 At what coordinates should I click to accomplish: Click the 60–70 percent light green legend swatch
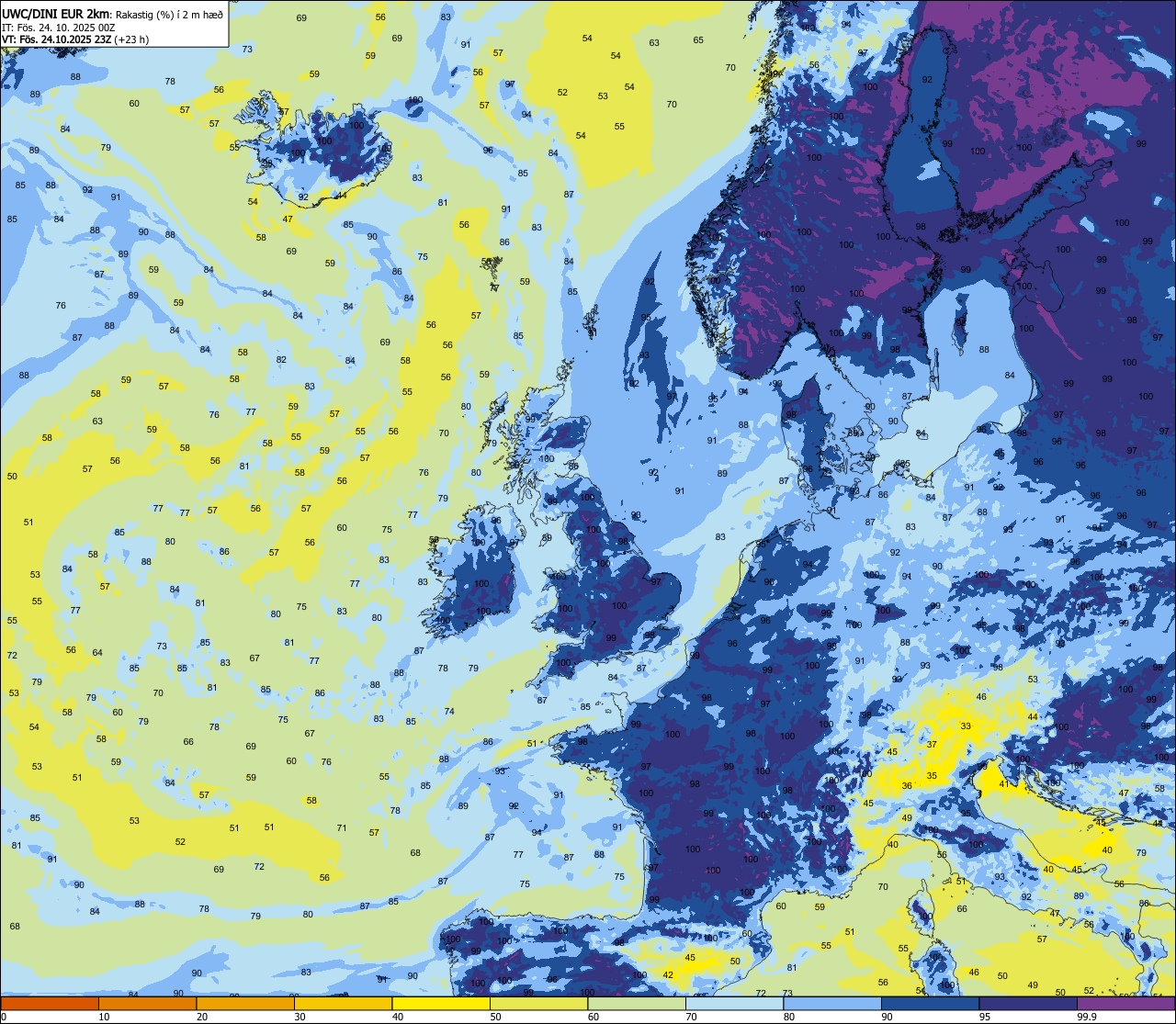pos(637,1003)
